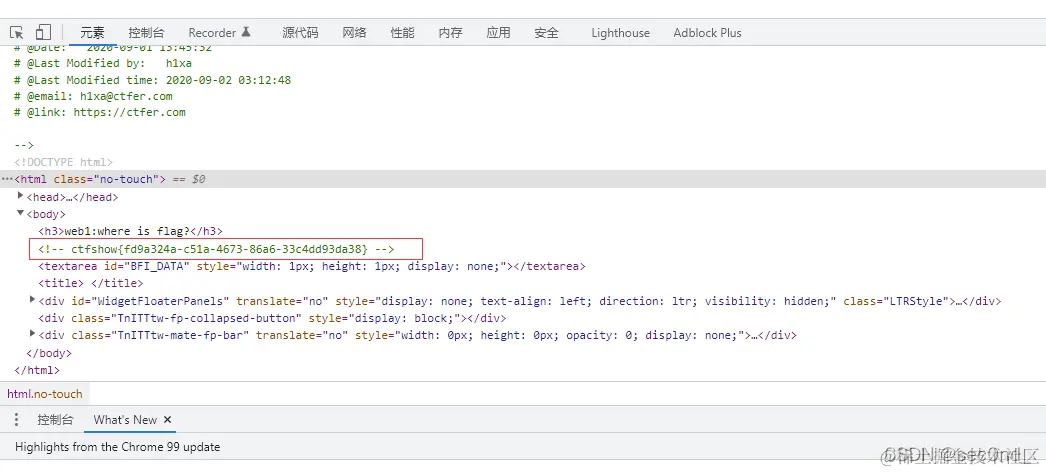
Task: Click the @Last Modified by h1xa line
Action: tap(103, 63)
